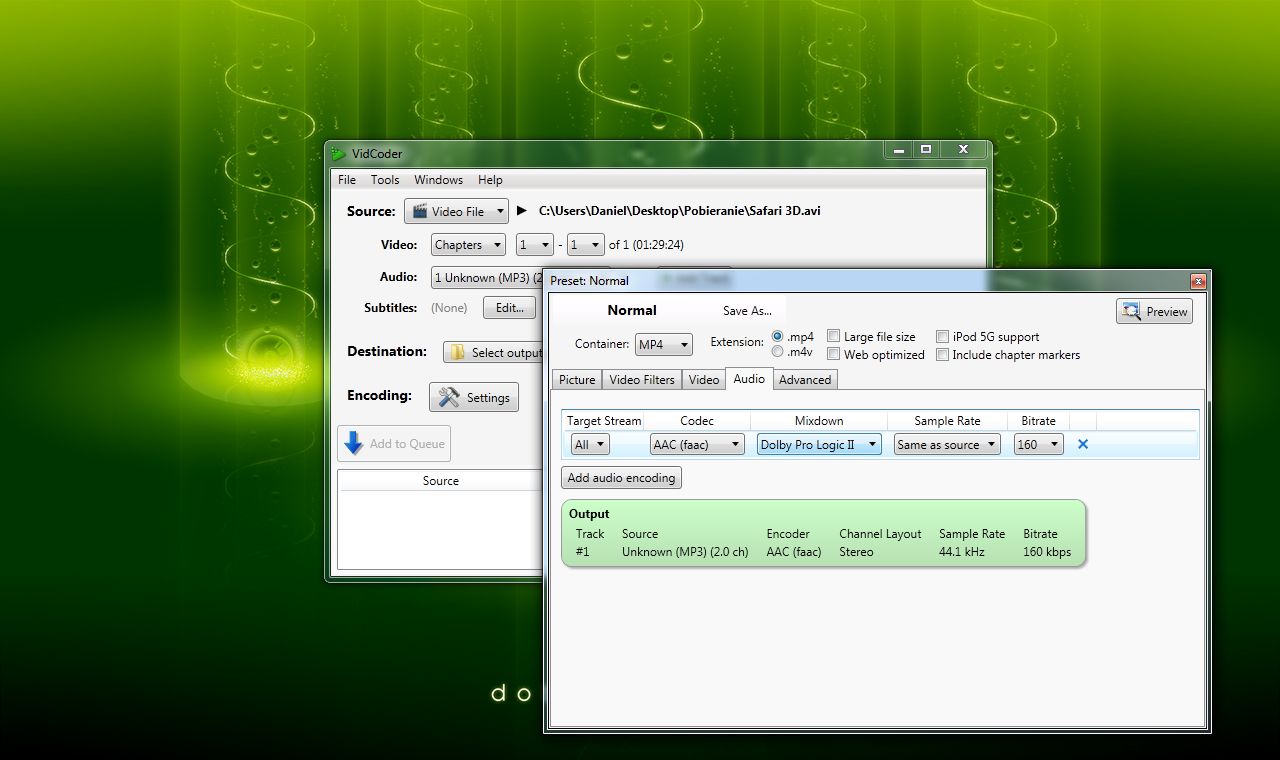Enable Include chapter markers checkbox
The image size is (1280, 760).
[x=942, y=354]
